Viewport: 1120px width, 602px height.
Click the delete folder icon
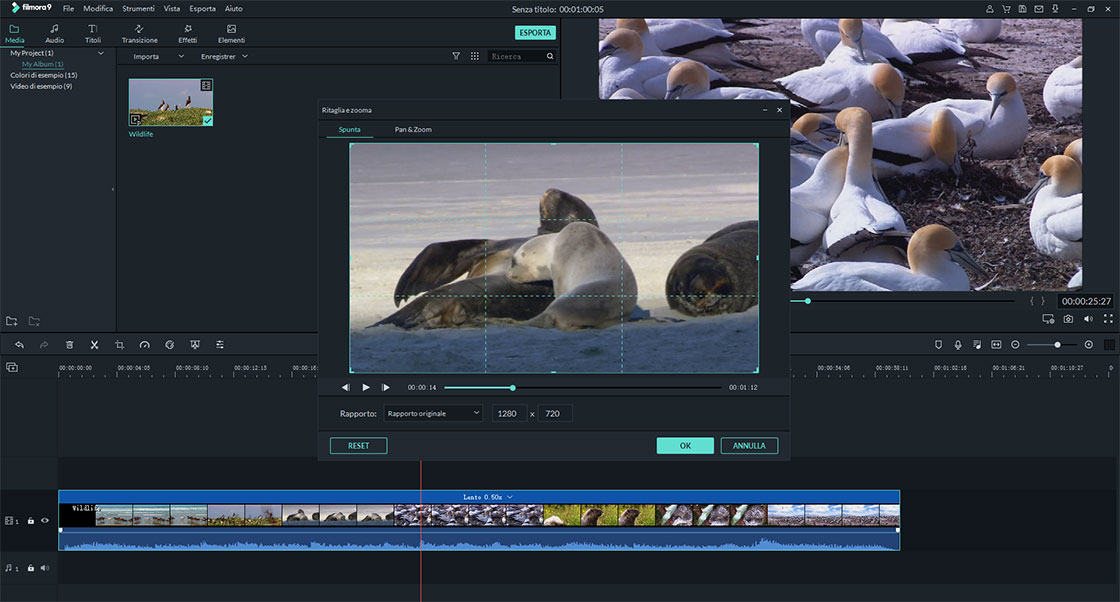click(x=34, y=321)
